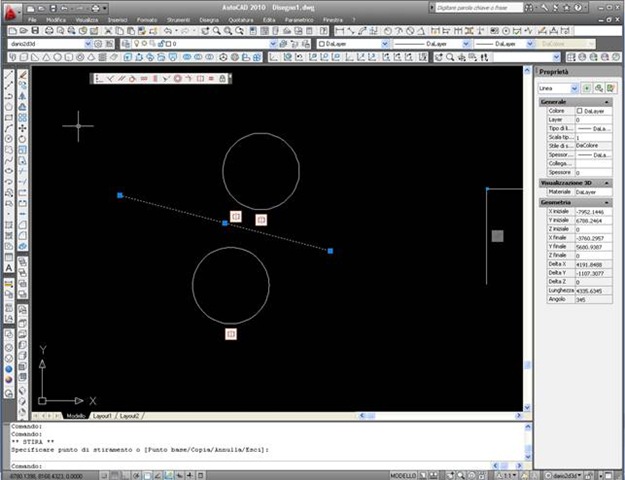The height and width of the screenshot is (480, 625).
Task: Click the Angolo value 345 in Properties
Action: (x=594, y=299)
